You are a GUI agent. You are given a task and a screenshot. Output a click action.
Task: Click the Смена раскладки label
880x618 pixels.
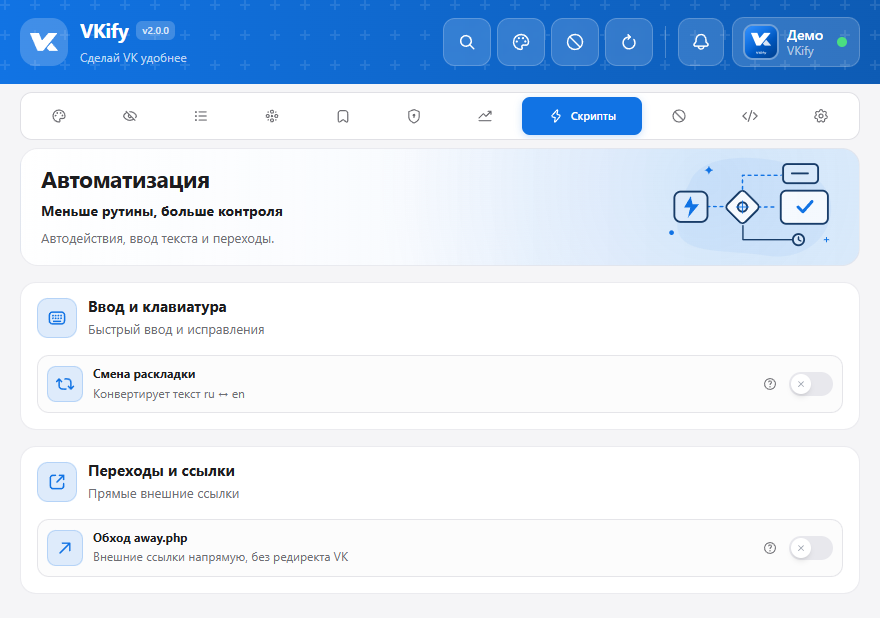pos(144,374)
